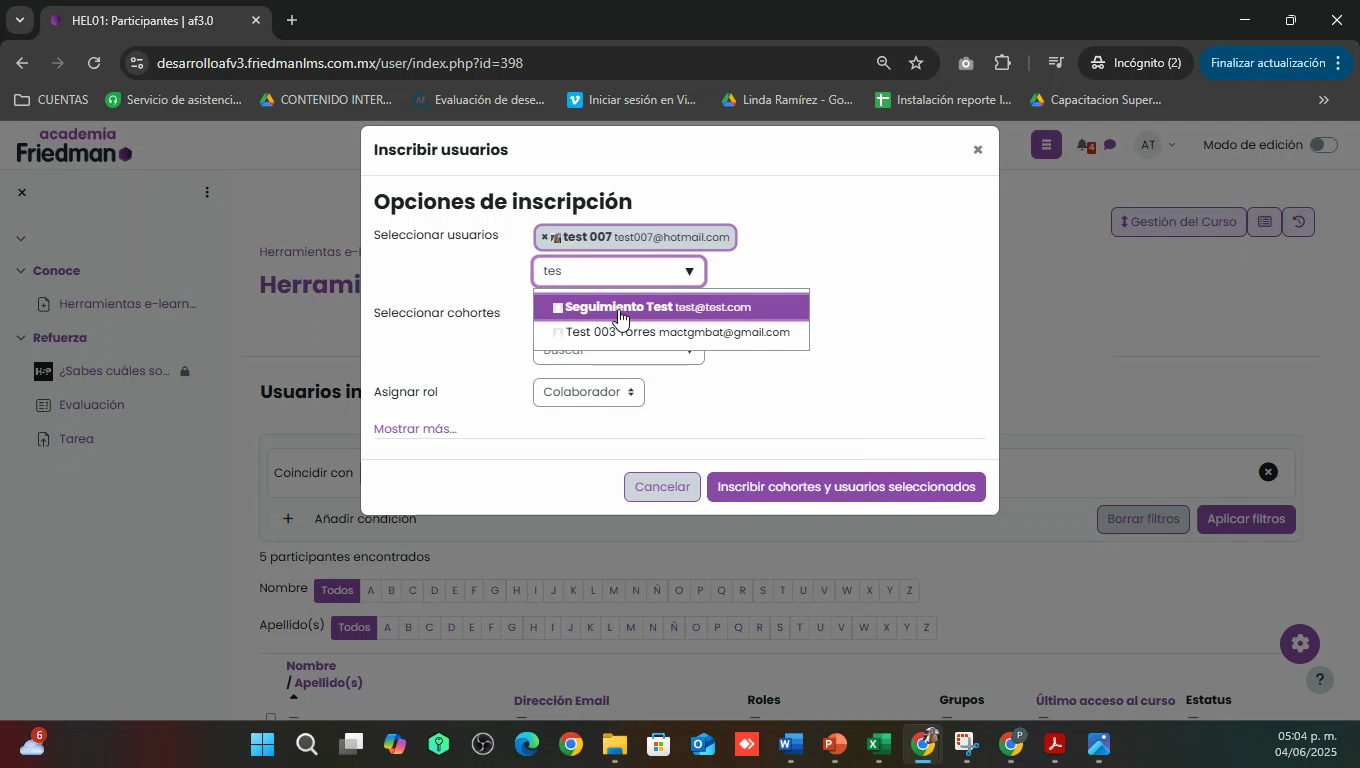The height and width of the screenshot is (768, 1360).
Task: Open the Incógnito (2) profile button
Action: click(1135, 63)
